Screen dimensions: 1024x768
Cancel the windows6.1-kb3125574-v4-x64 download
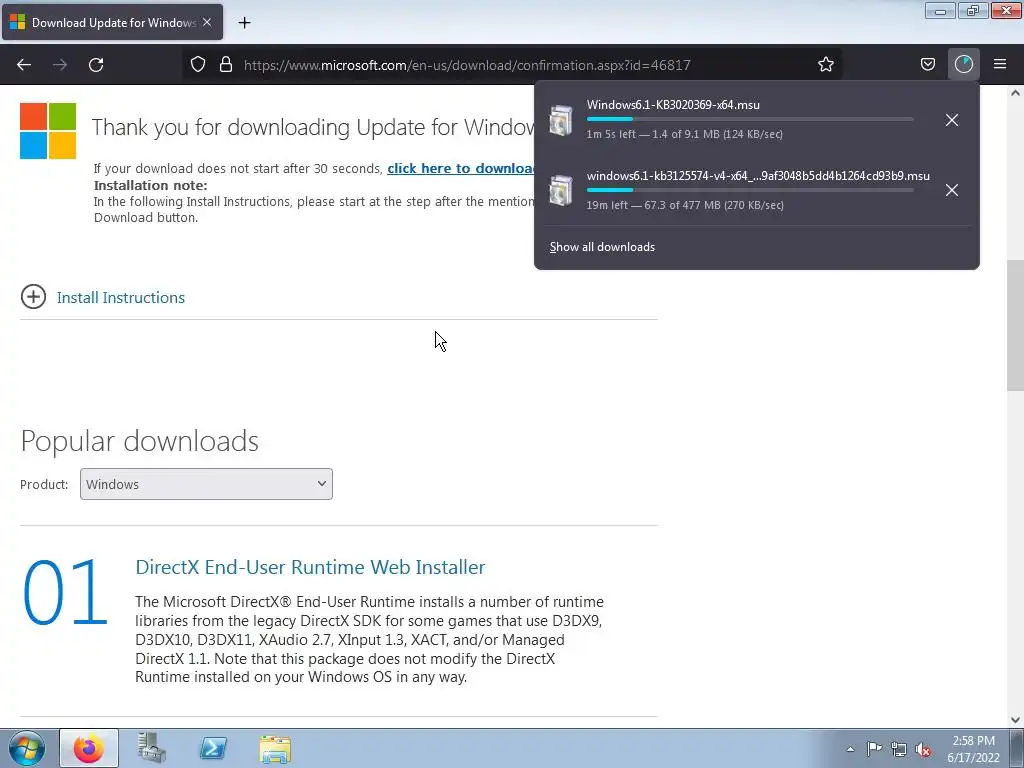[x=952, y=190]
